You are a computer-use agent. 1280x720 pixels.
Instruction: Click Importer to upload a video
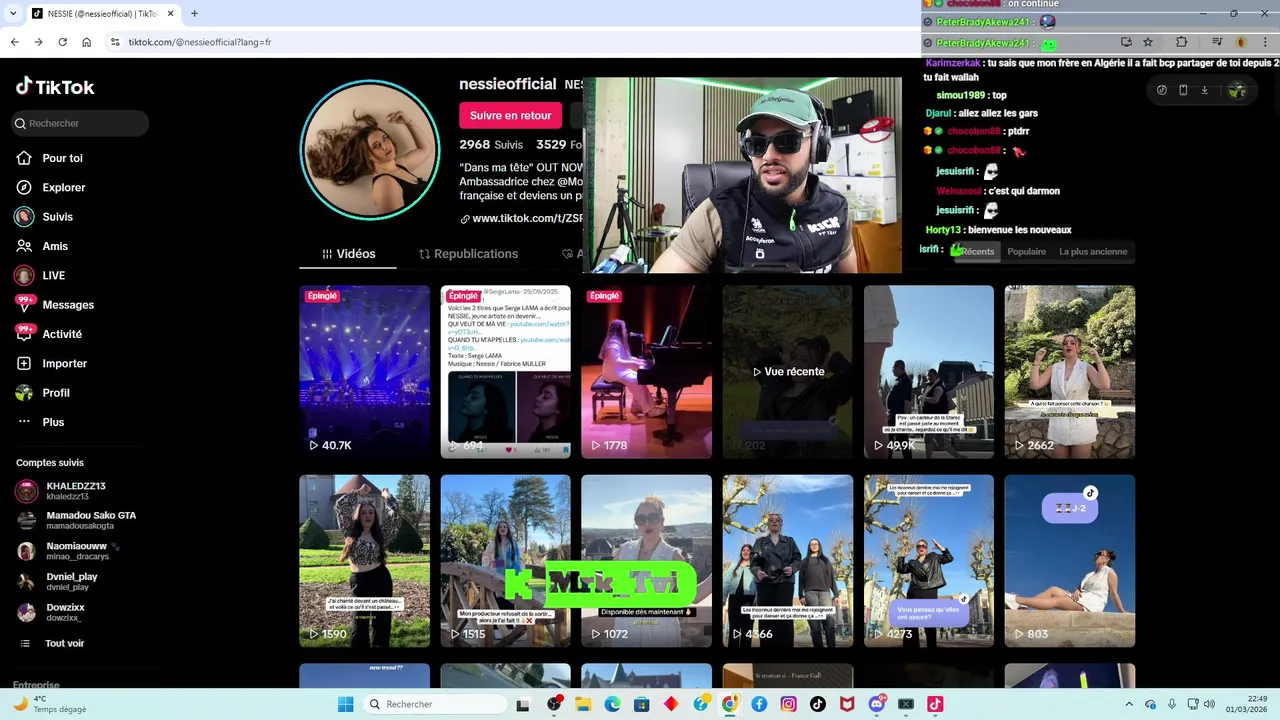pyautogui.click(x=52, y=363)
